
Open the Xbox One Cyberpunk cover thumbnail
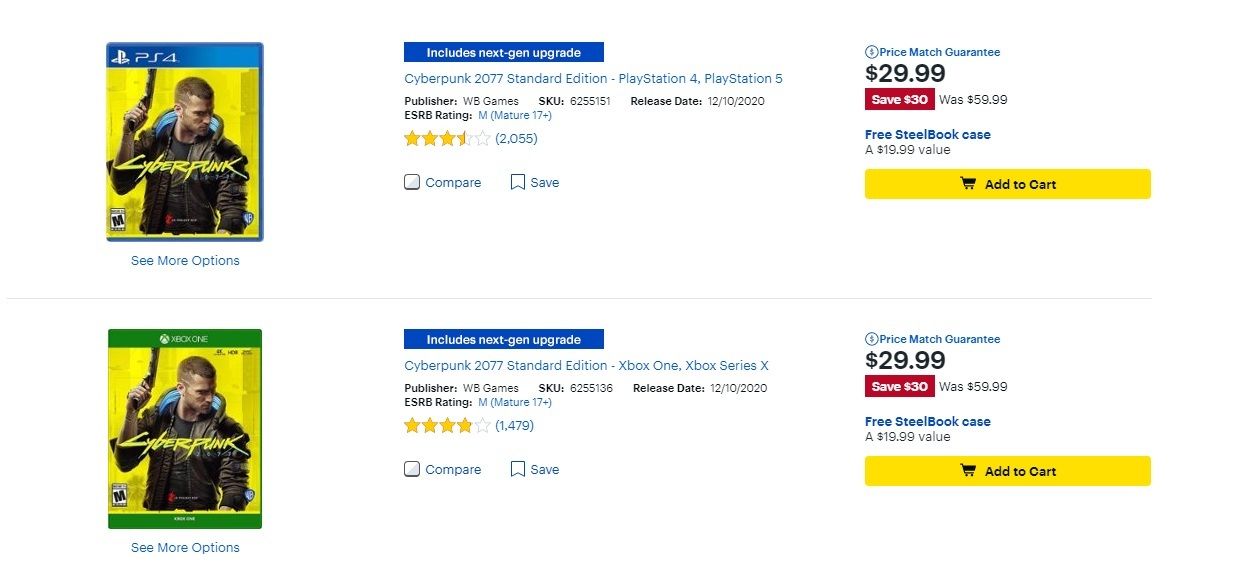coord(185,429)
